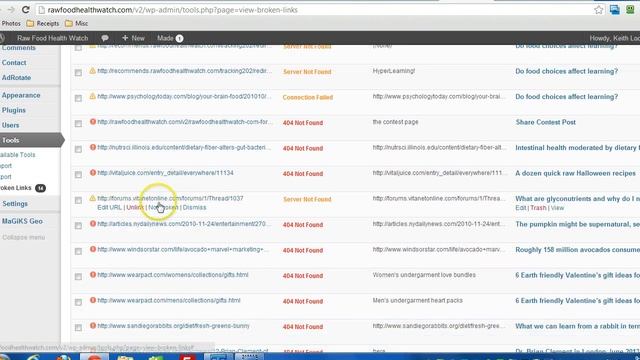640x360 pixels.
Task: Open the Misc bookmarks folder
Action: 77,24
